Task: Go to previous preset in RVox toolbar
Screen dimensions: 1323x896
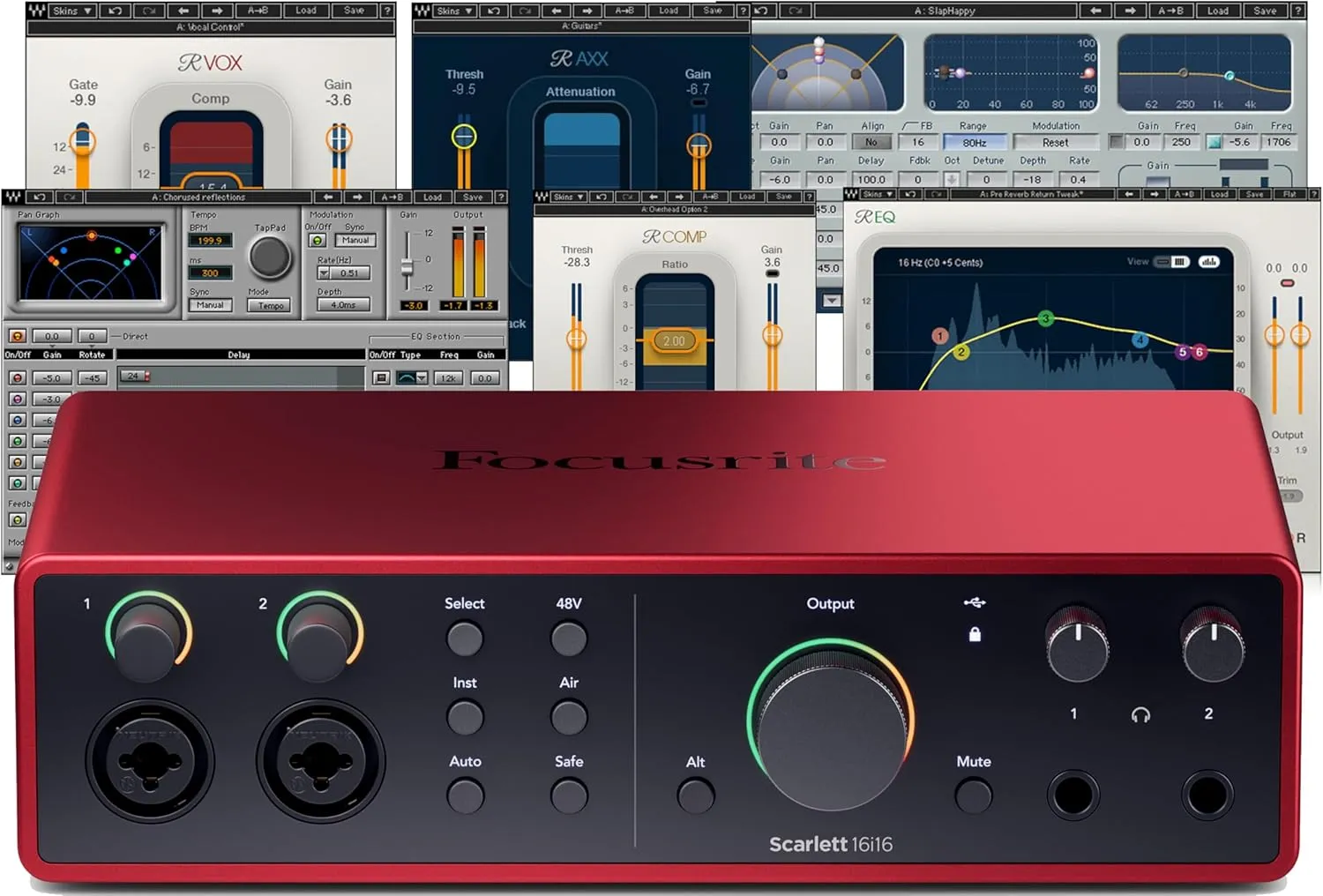Action: pyautogui.click(x=183, y=11)
